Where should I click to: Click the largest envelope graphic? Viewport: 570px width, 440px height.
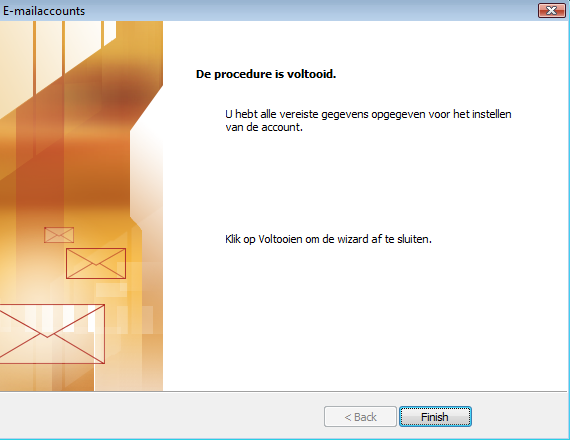(52, 334)
